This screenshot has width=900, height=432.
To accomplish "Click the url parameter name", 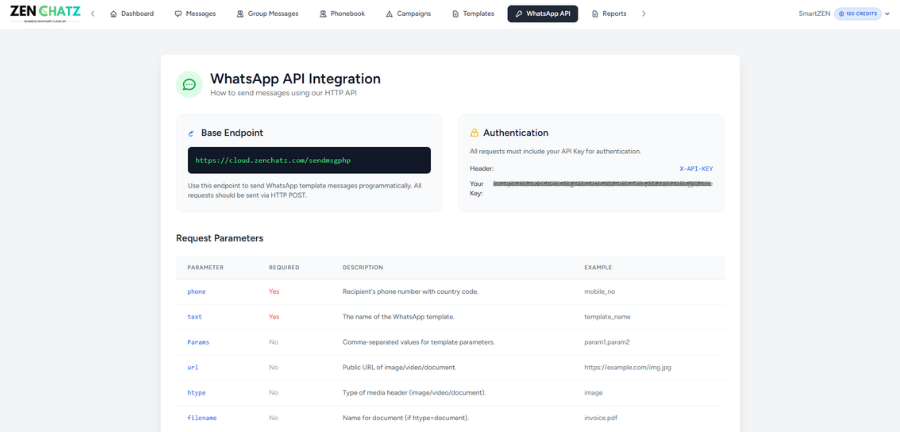I will (193, 367).
